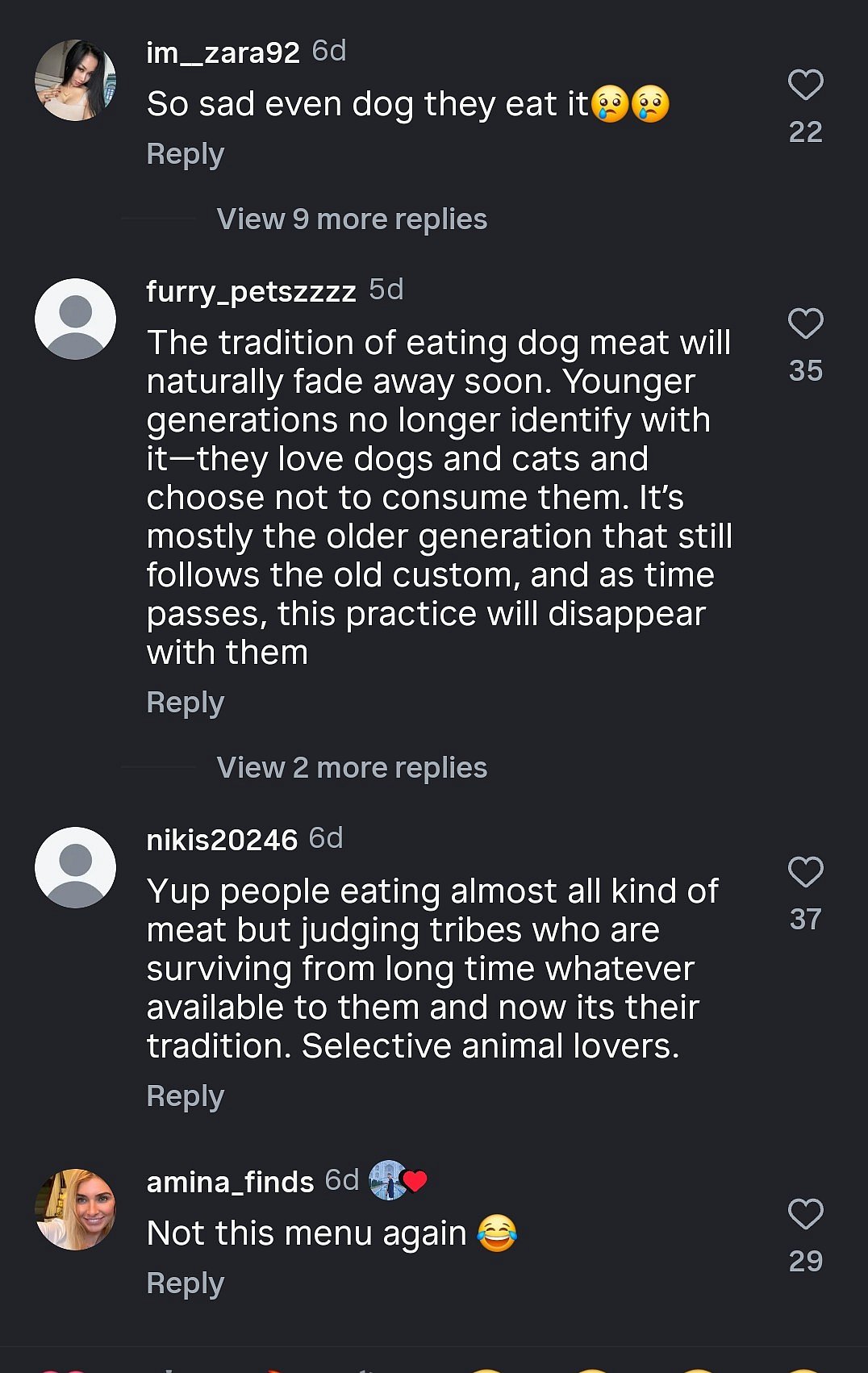Open nikis20246's default avatar
Viewport: 868px width, 1373px height.
(76, 868)
